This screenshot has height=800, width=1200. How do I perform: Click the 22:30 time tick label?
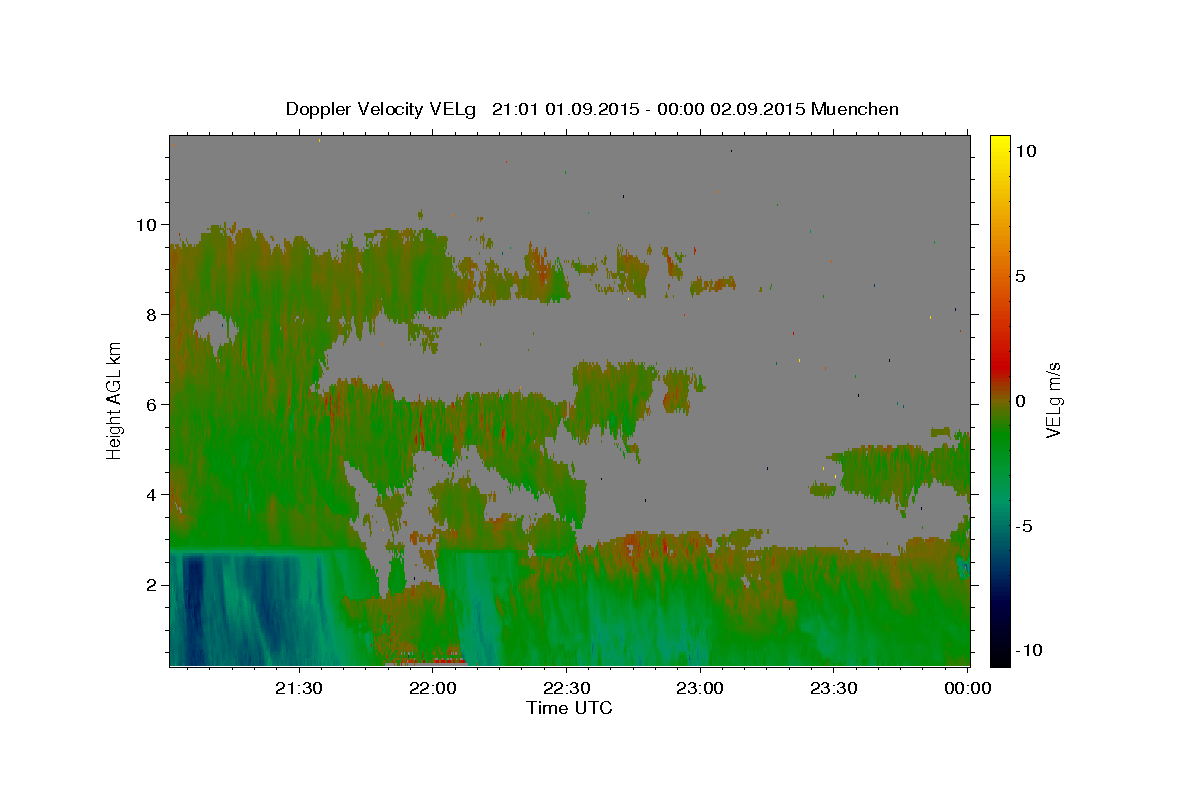[x=566, y=688]
